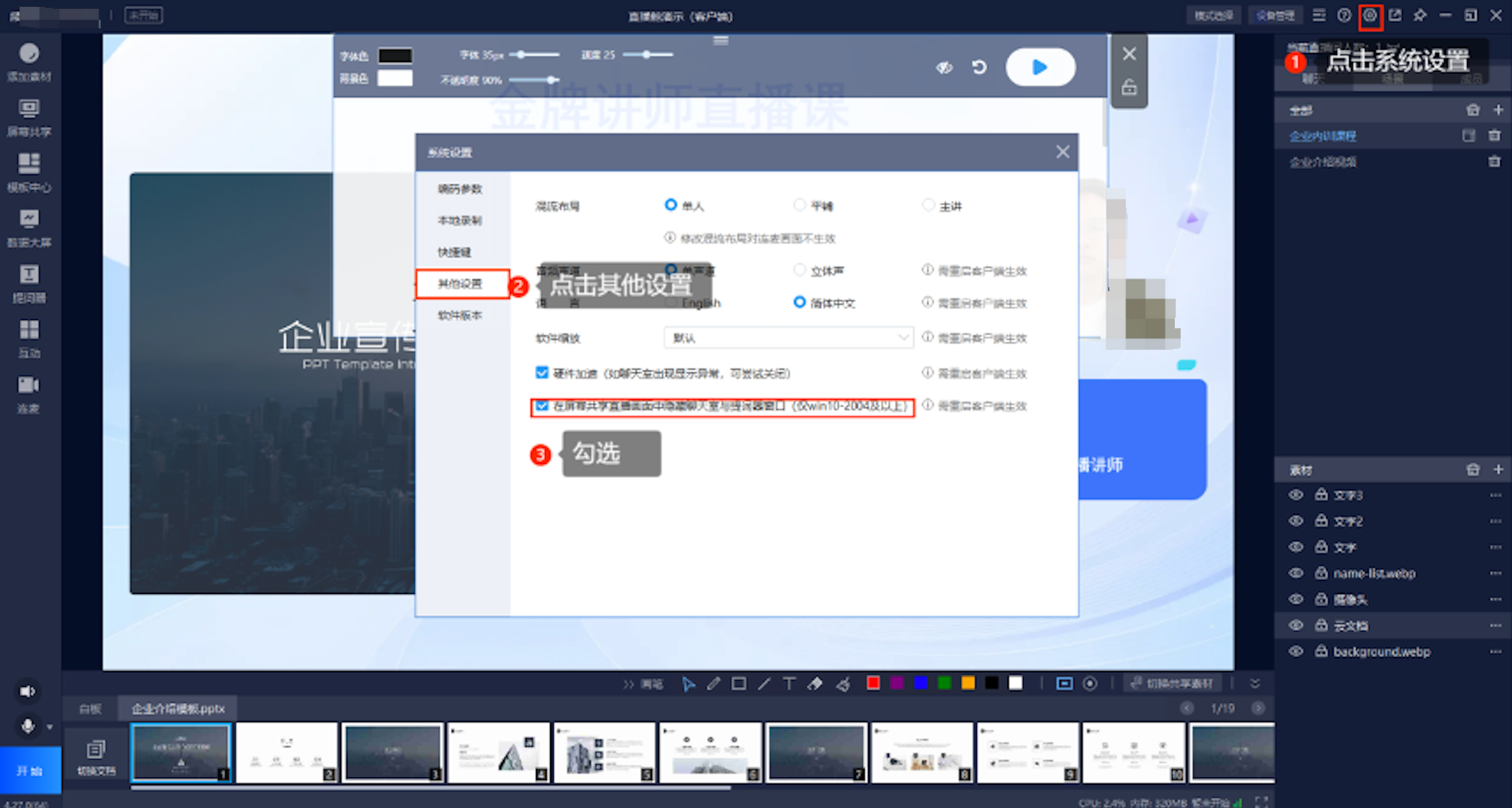1512x808 pixels.
Task: Open the 快捷键 settings tab
Action: click(455, 252)
